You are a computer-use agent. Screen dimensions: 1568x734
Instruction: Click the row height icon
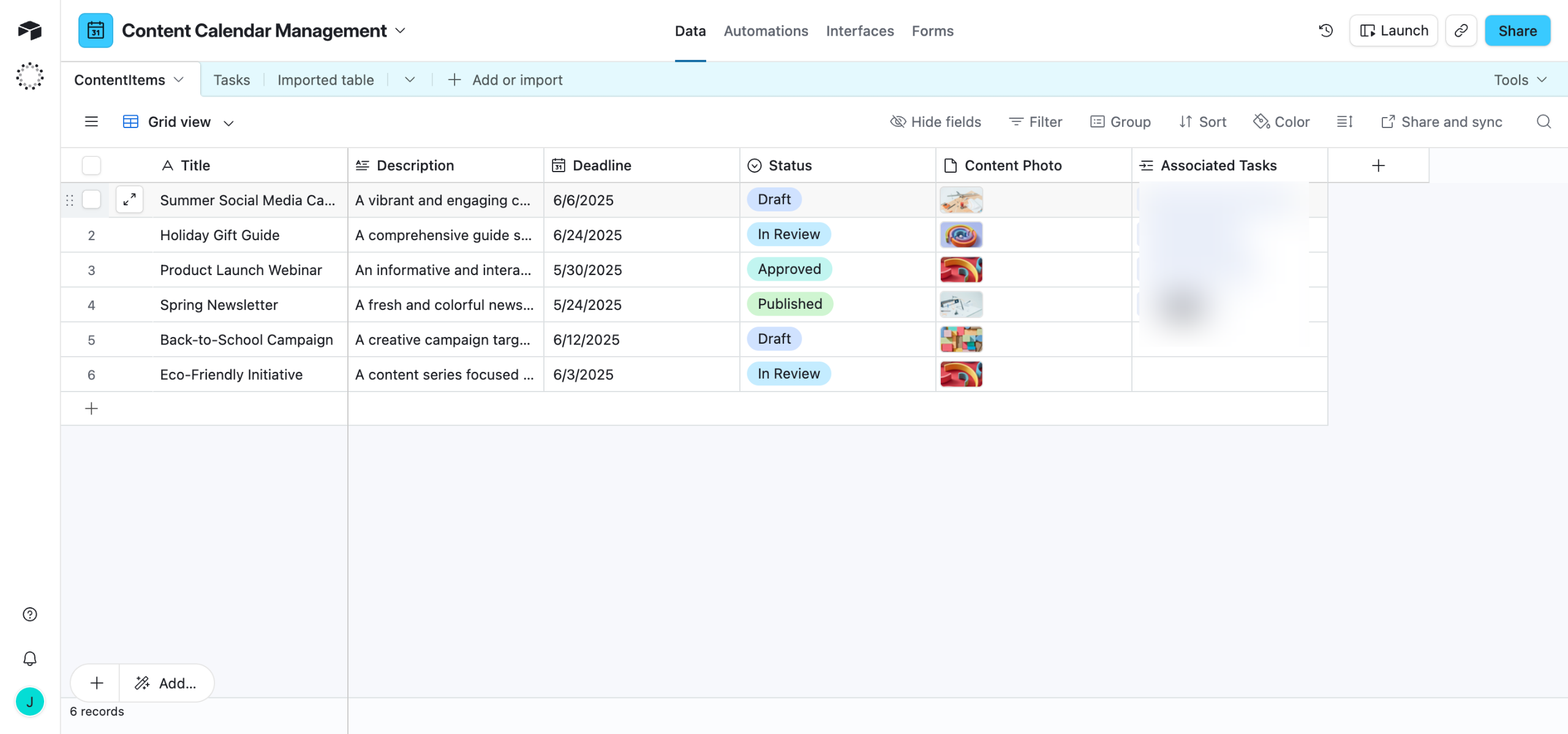coord(1344,122)
